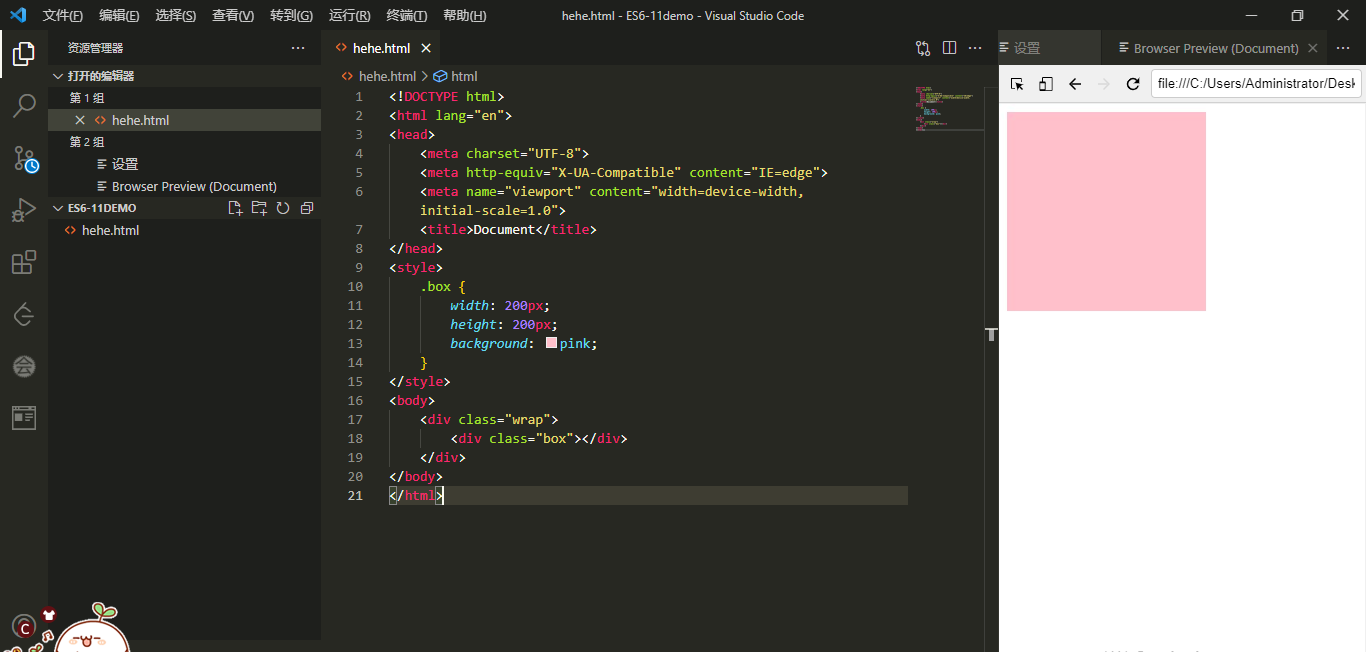The image size is (1366, 652).
Task: Open the Search view in the activity bar
Action: (24, 105)
